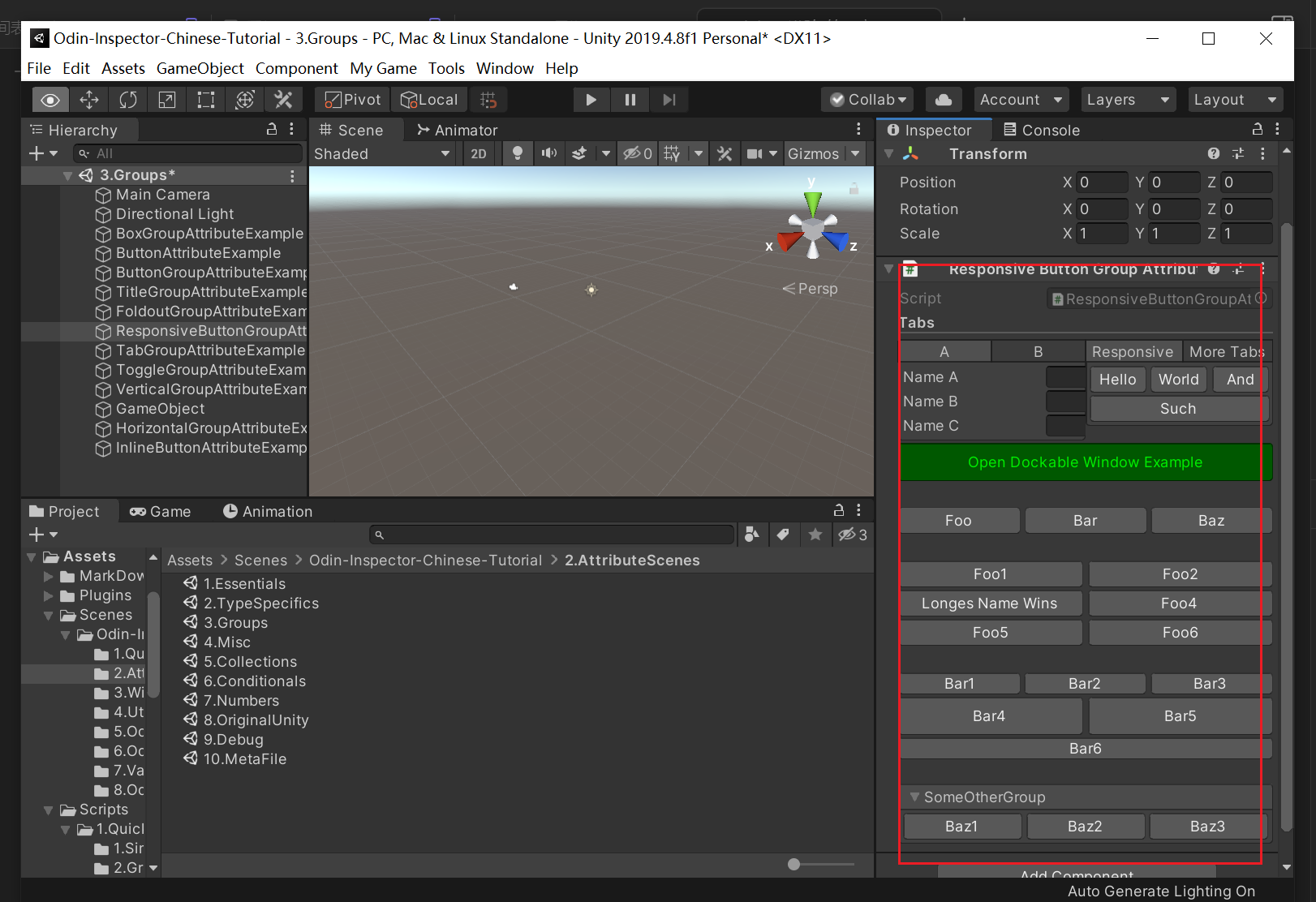Open the Shaded draw mode dropdown
The height and width of the screenshot is (902, 1316).
coord(382,153)
